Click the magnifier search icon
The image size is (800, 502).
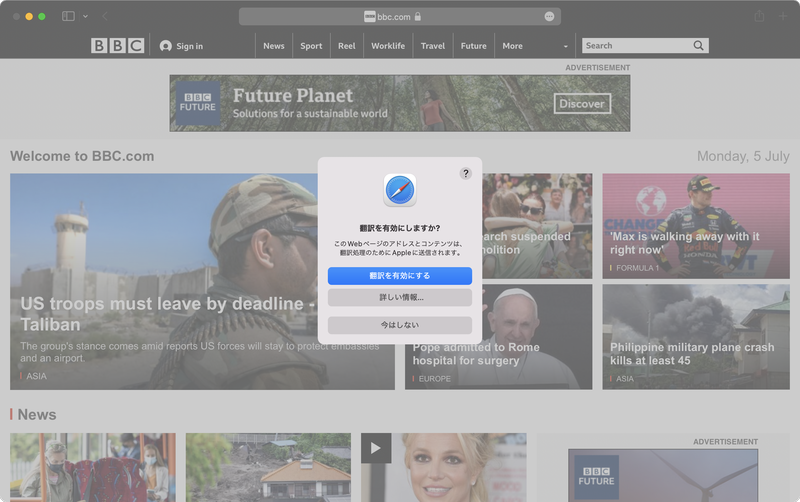pyautogui.click(x=698, y=46)
